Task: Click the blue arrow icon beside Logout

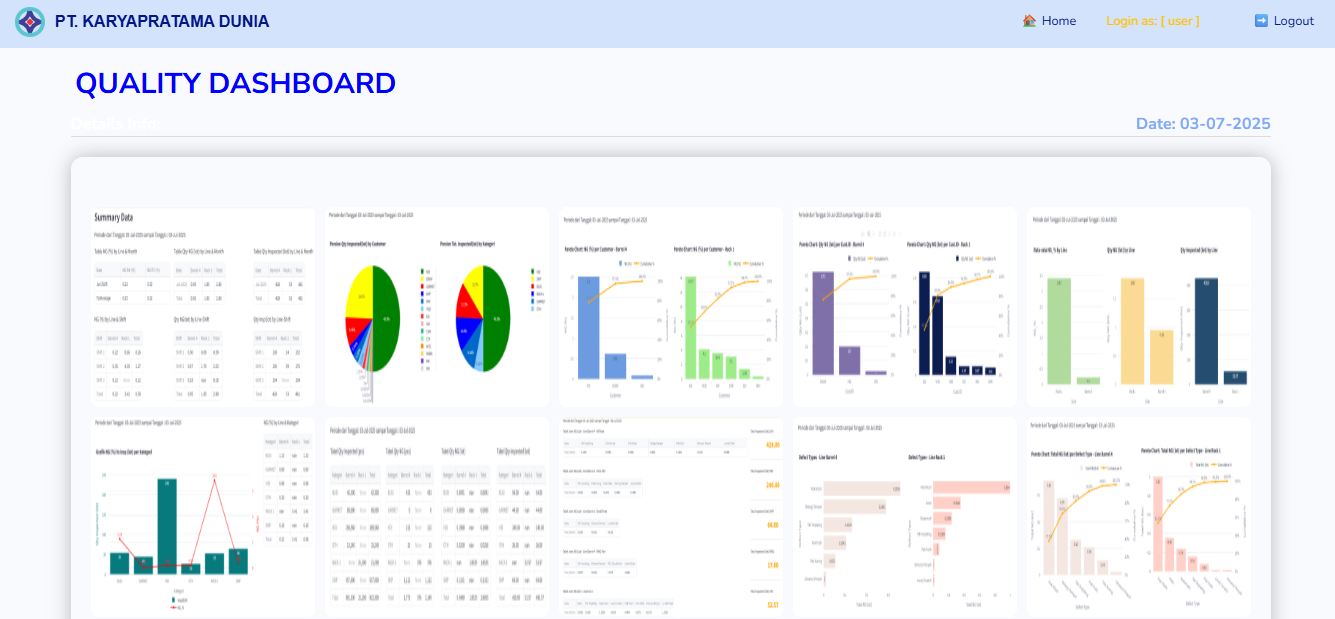Action: coord(1261,21)
